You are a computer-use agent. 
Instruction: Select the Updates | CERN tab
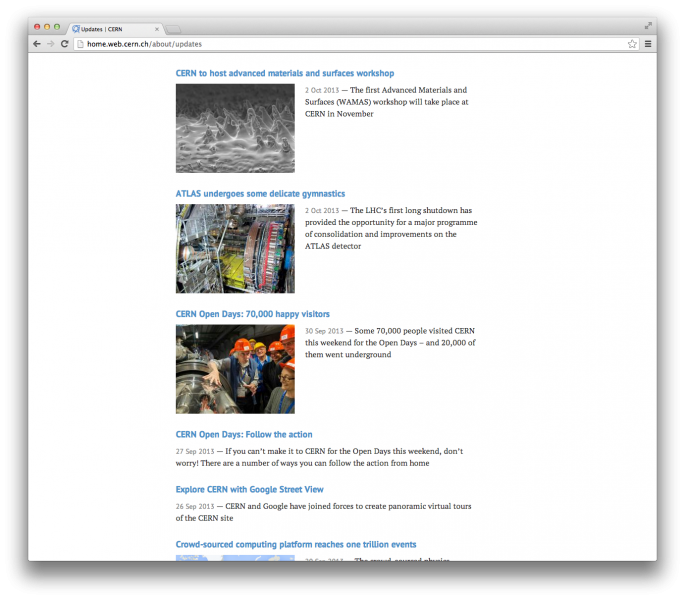tap(116, 29)
